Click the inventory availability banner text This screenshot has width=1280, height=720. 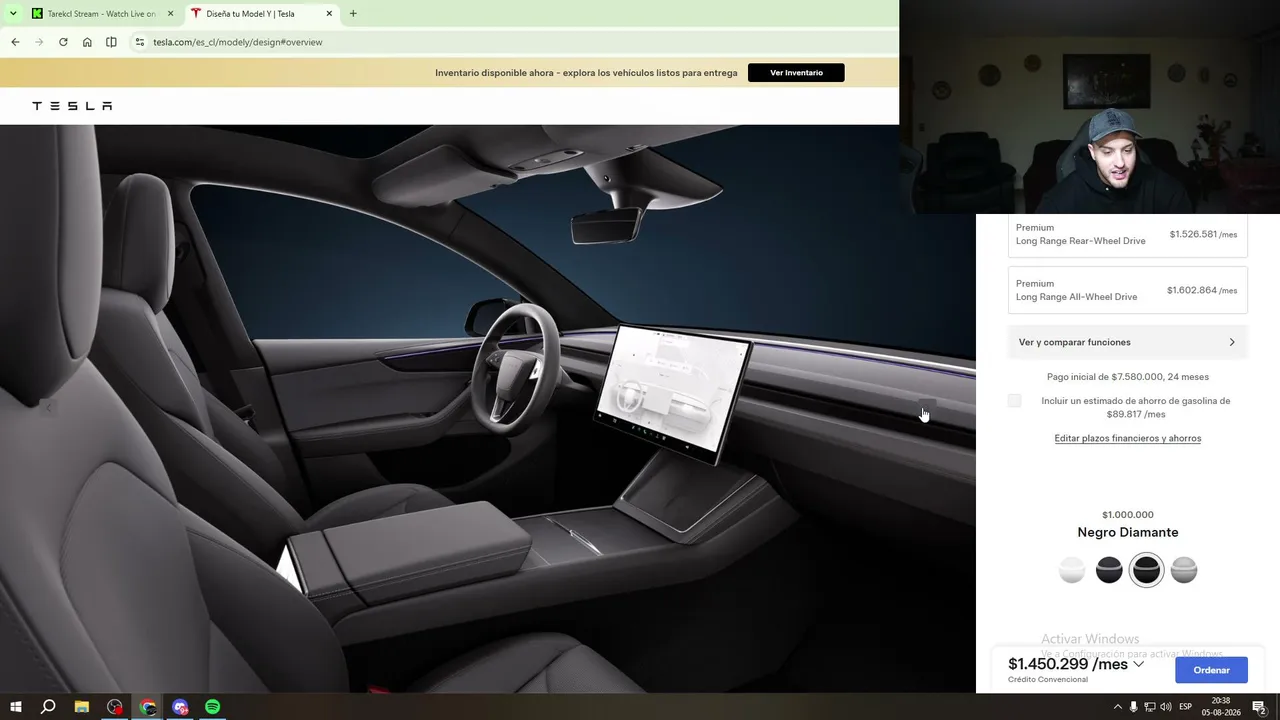[x=586, y=73]
